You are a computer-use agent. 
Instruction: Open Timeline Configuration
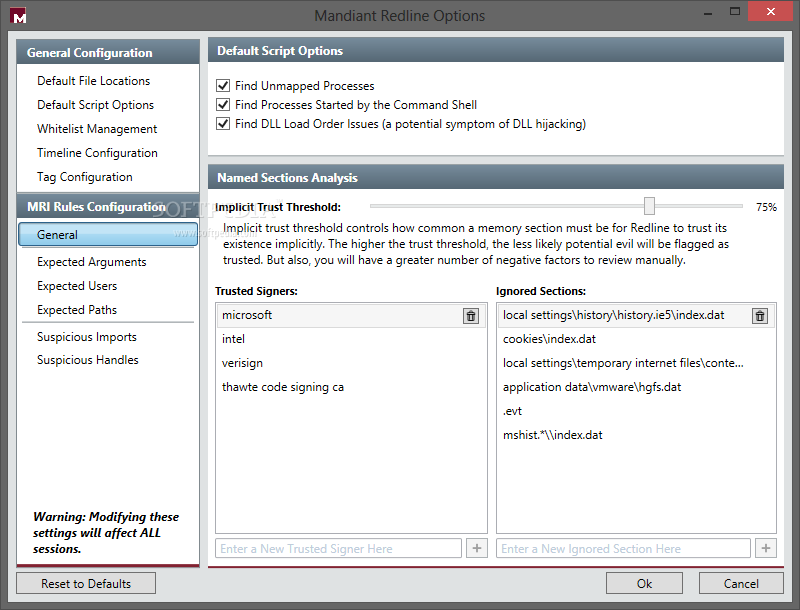click(x=97, y=152)
